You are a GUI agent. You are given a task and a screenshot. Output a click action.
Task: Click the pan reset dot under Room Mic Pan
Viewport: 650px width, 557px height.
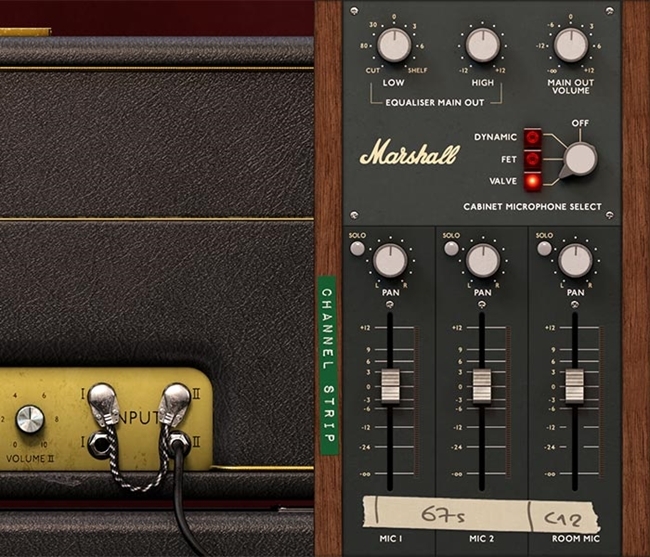click(x=575, y=305)
